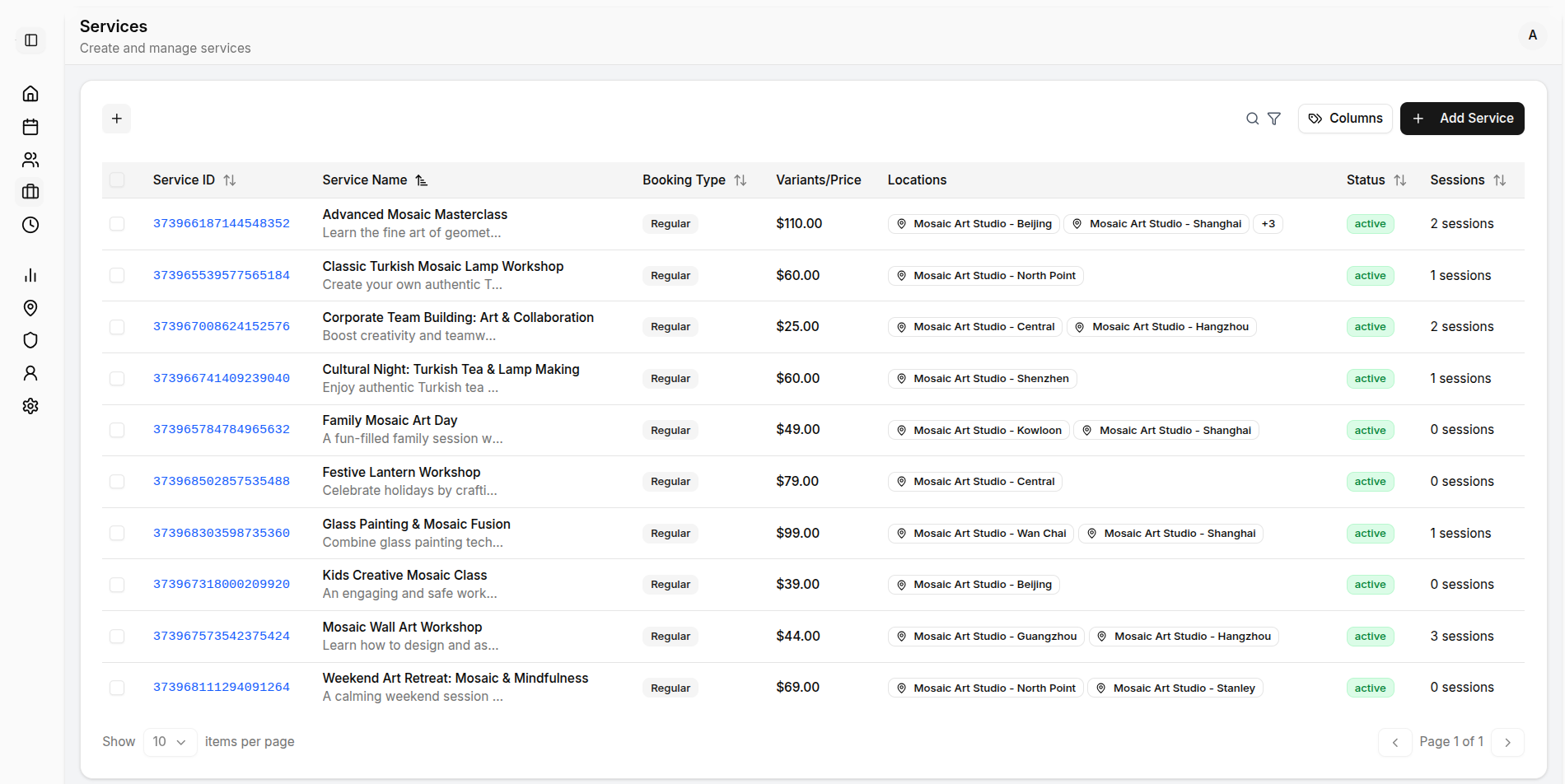Open the filter funnel icon
Image resolution: width=1565 pixels, height=784 pixels.
1274,119
